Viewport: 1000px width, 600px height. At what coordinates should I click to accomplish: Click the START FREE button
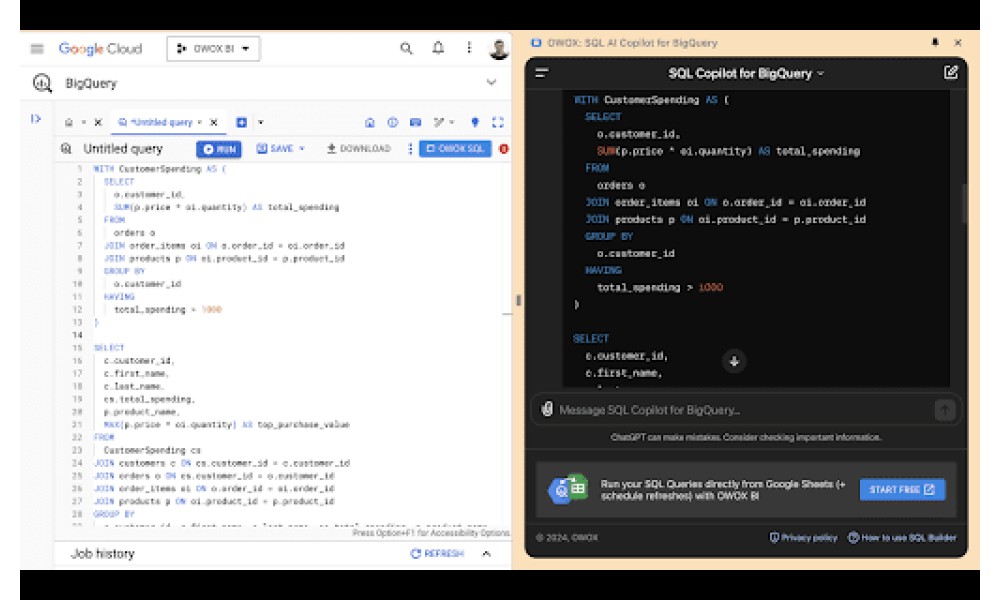point(902,490)
